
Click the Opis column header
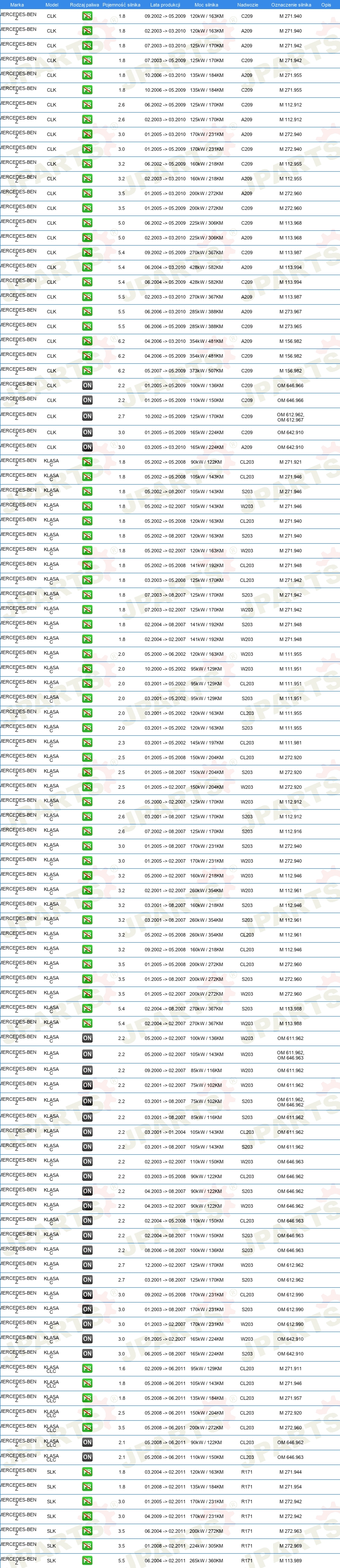point(326,4)
